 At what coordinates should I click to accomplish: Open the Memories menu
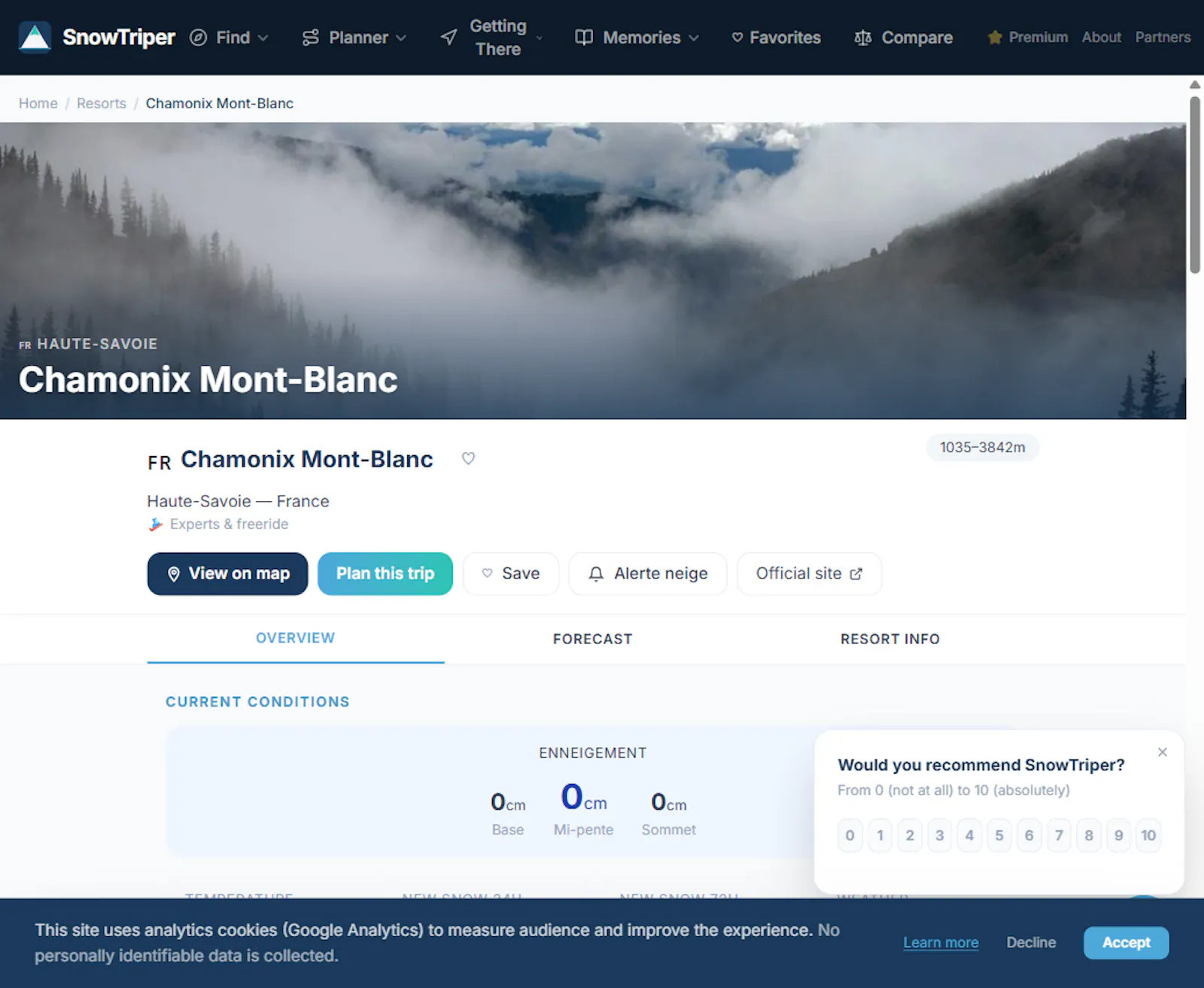pos(637,38)
